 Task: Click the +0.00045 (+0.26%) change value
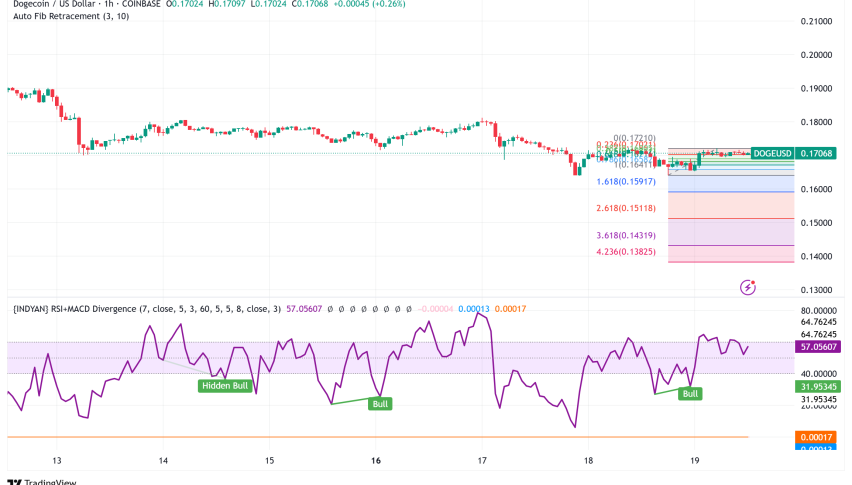369,4
